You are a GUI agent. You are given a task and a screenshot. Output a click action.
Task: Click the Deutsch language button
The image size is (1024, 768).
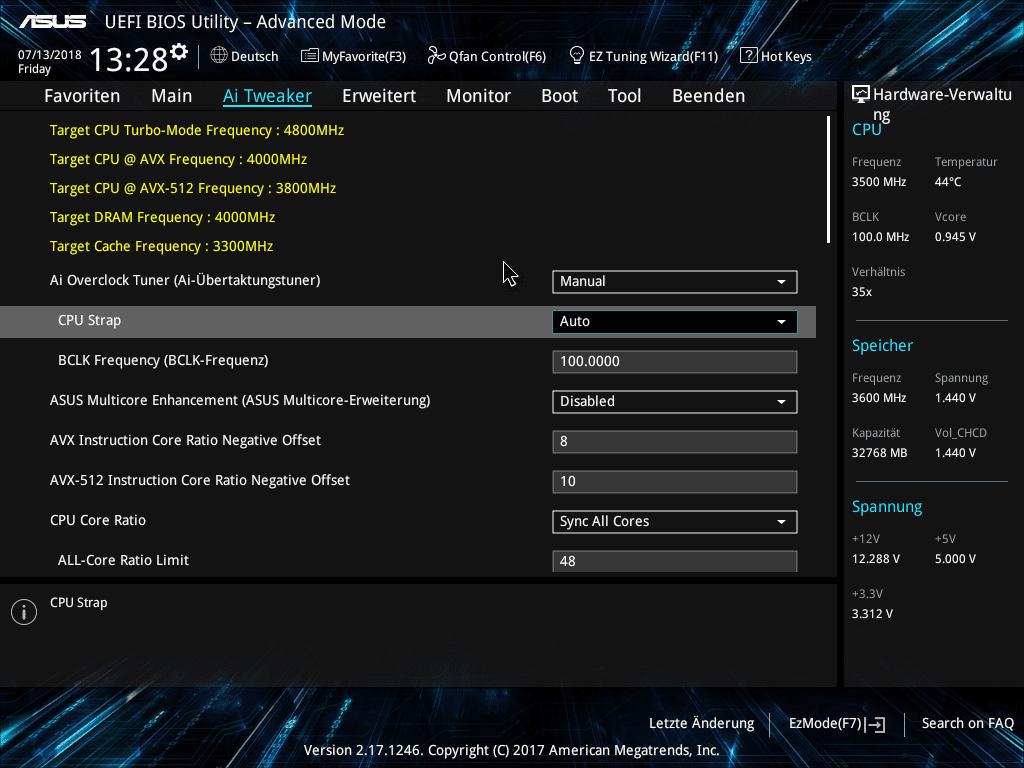245,56
